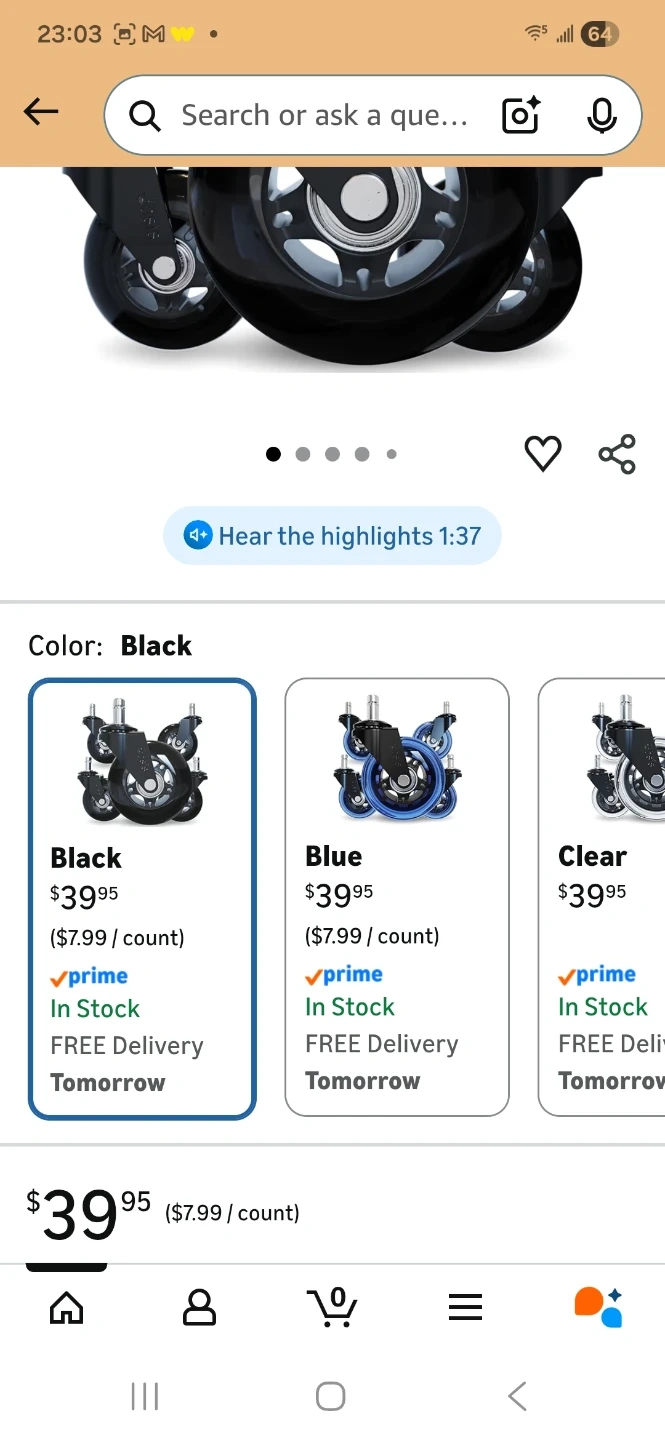Jump to second image dot
The width and height of the screenshot is (665, 1440).
303,454
